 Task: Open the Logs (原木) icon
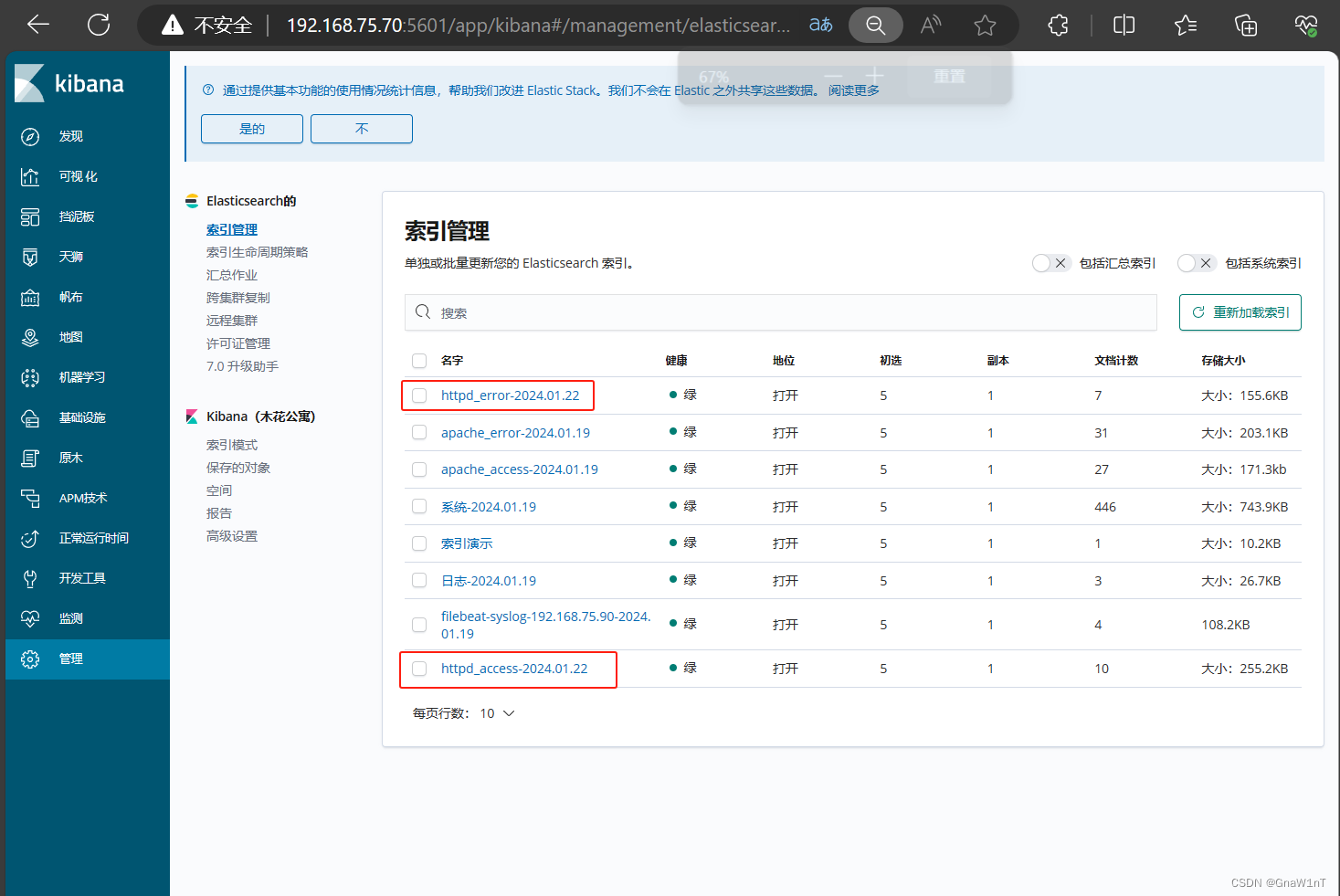coord(30,458)
